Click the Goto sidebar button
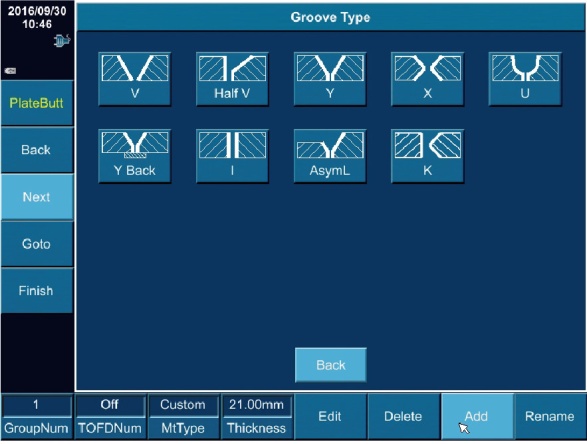This screenshot has width=587, height=444. (x=37, y=244)
